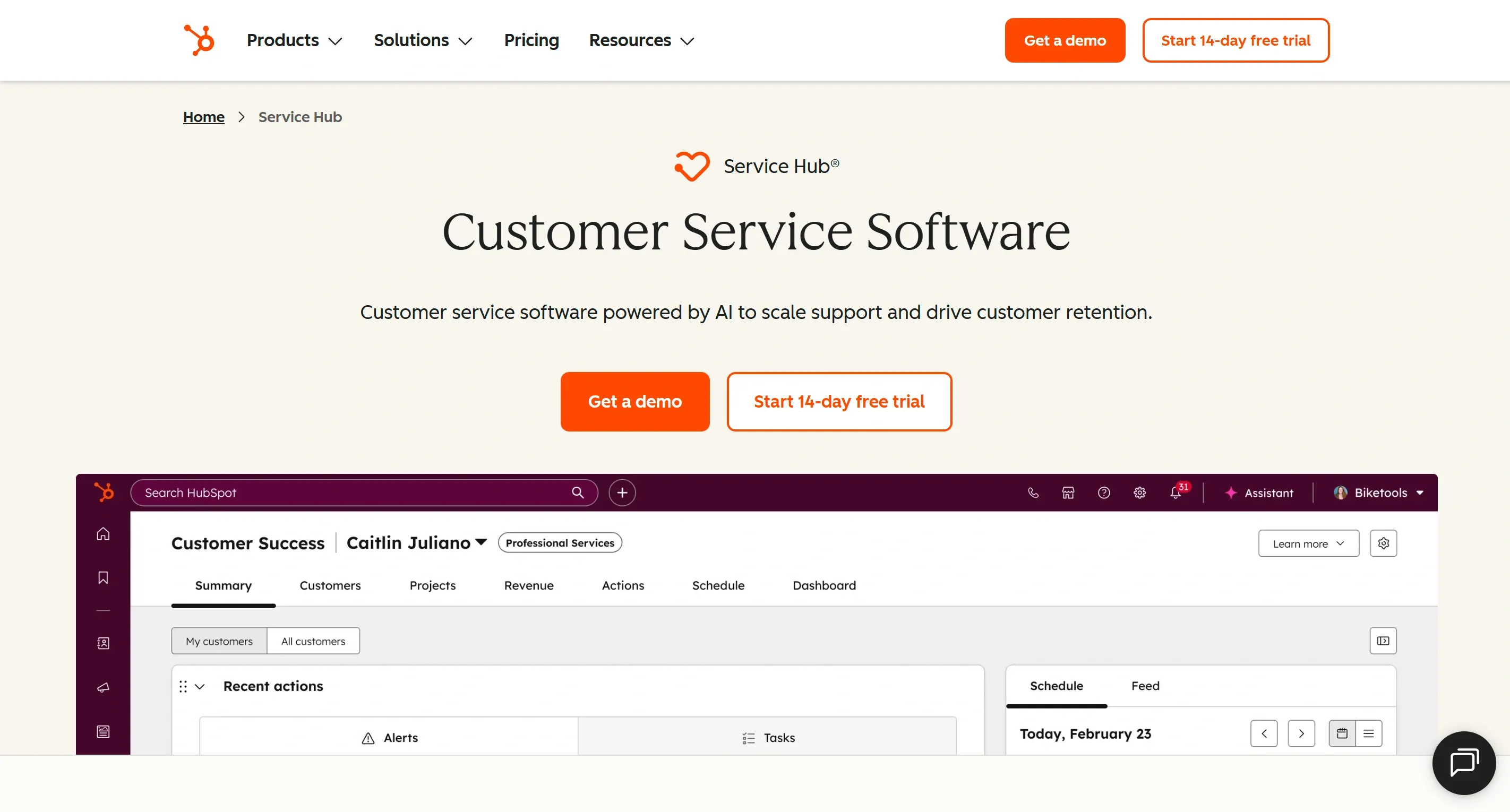Collapse the Recent actions section

200,686
